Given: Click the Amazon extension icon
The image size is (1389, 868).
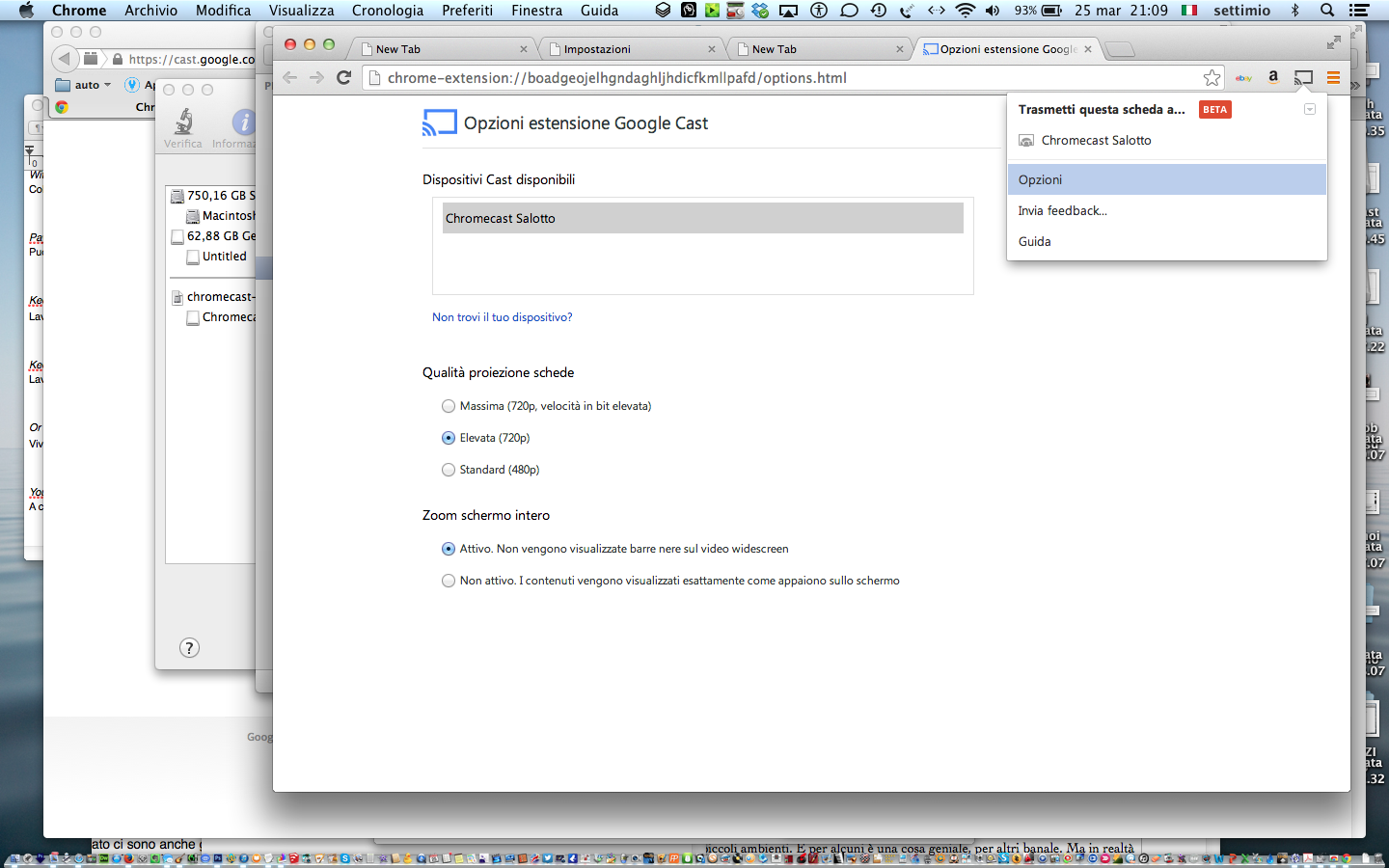Looking at the screenshot, I should click(x=1273, y=77).
